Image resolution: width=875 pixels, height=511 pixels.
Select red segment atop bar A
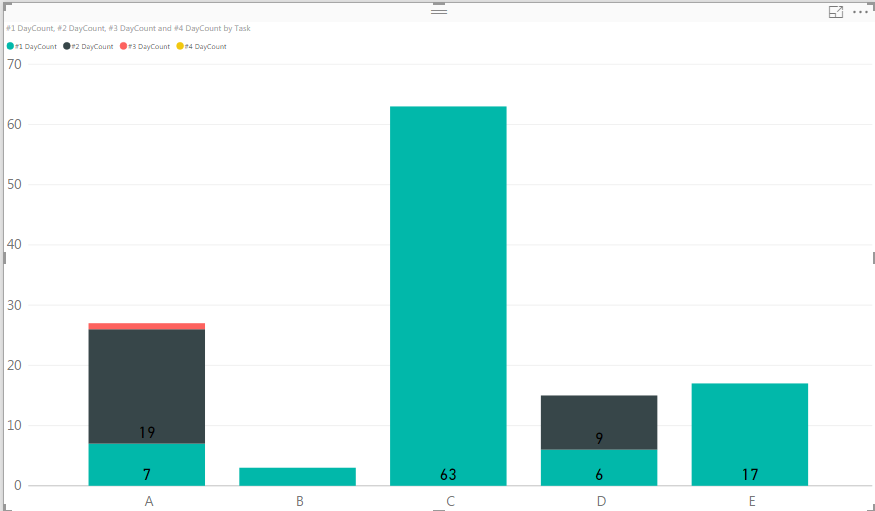147,326
